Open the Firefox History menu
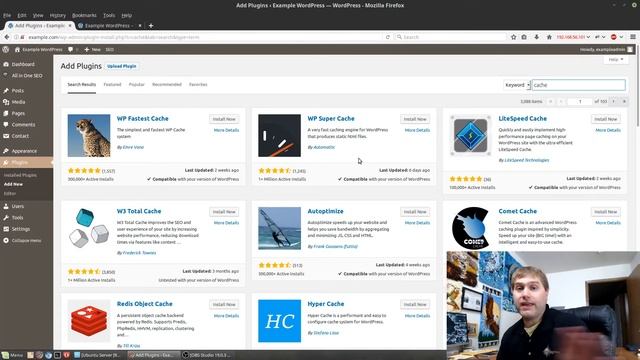The height and width of the screenshot is (360, 640). coord(58,15)
